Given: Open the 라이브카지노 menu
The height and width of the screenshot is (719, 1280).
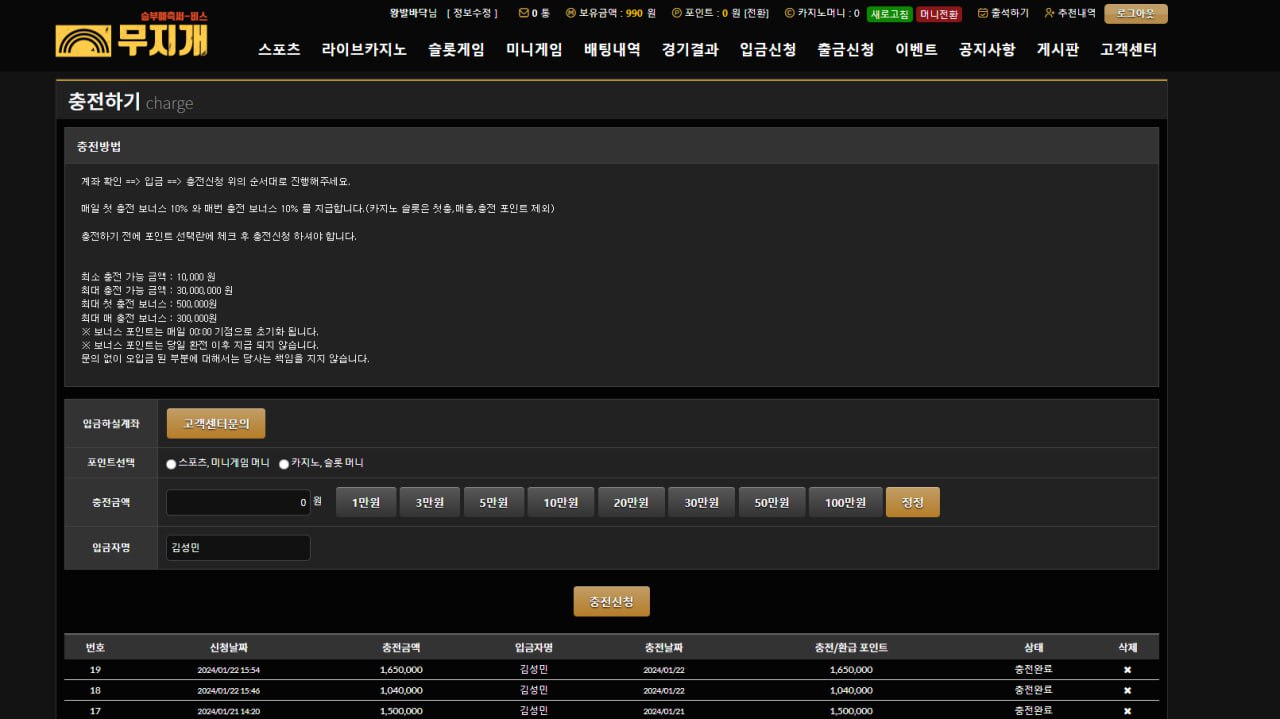Looking at the screenshot, I should 363,49.
